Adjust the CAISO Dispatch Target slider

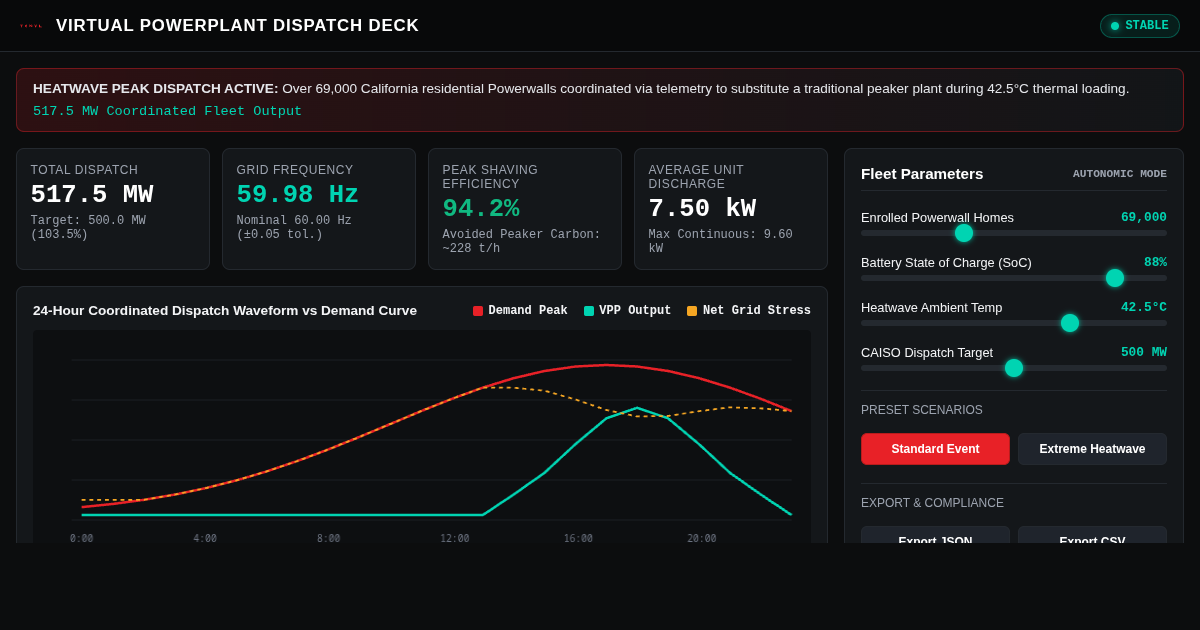(1013, 368)
